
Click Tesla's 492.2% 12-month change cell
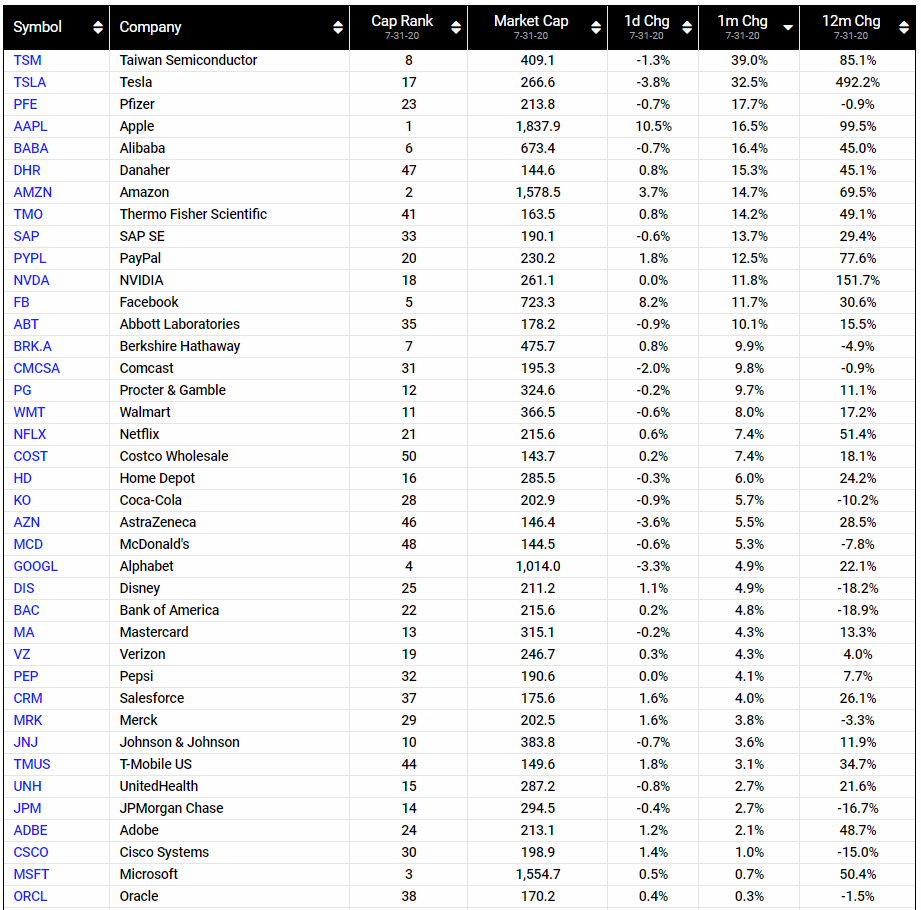(857, 82)
